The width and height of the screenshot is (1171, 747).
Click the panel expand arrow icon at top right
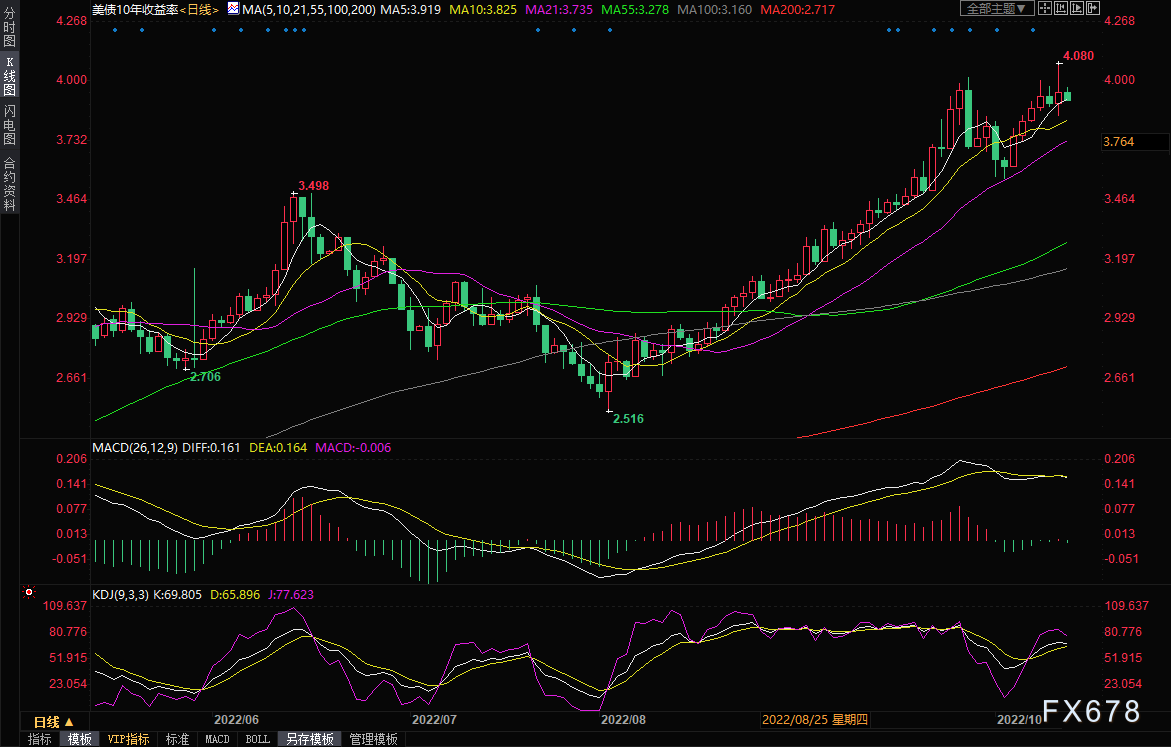point(1093,8)
